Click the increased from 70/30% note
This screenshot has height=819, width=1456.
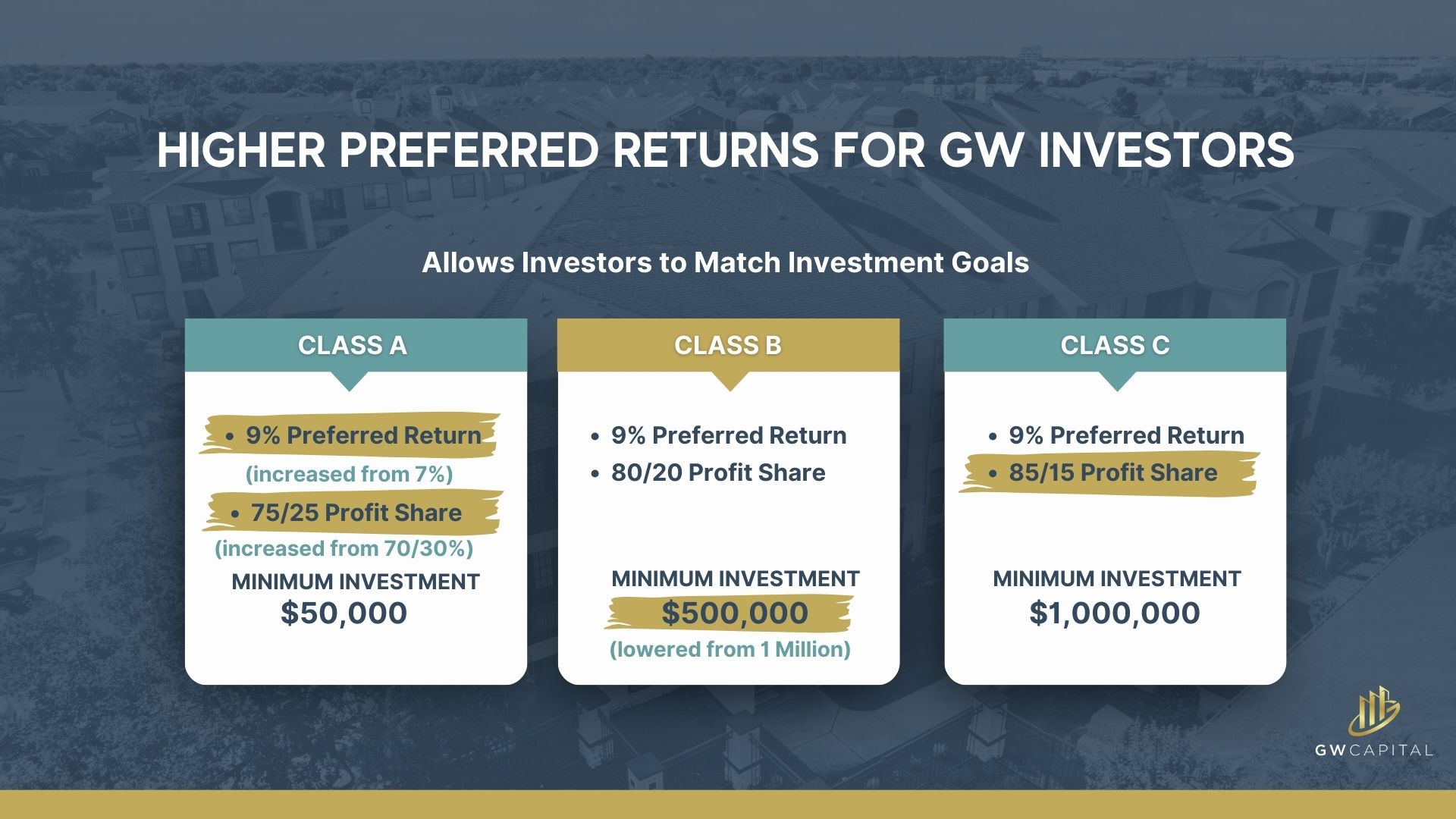tap(344, 548)
